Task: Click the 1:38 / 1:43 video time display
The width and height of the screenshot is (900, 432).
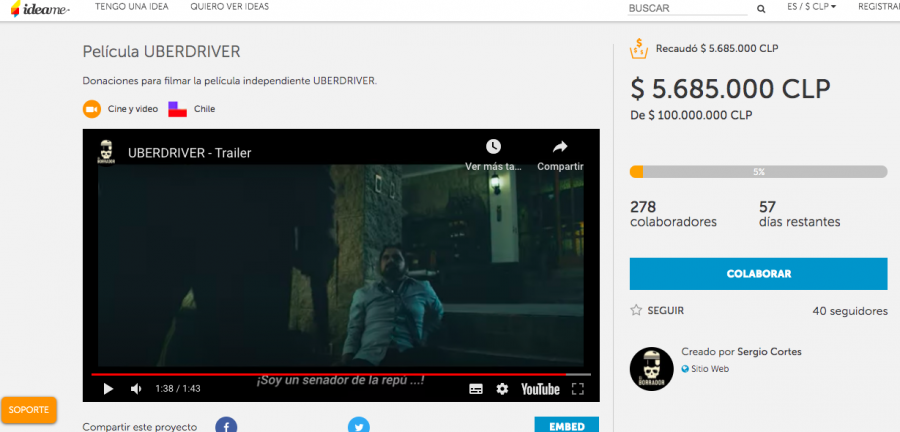Action: point(178,388)
